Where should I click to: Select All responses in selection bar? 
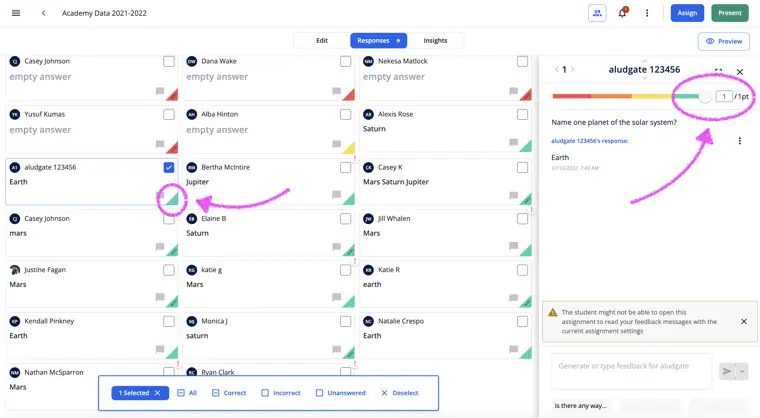(187, 393)
